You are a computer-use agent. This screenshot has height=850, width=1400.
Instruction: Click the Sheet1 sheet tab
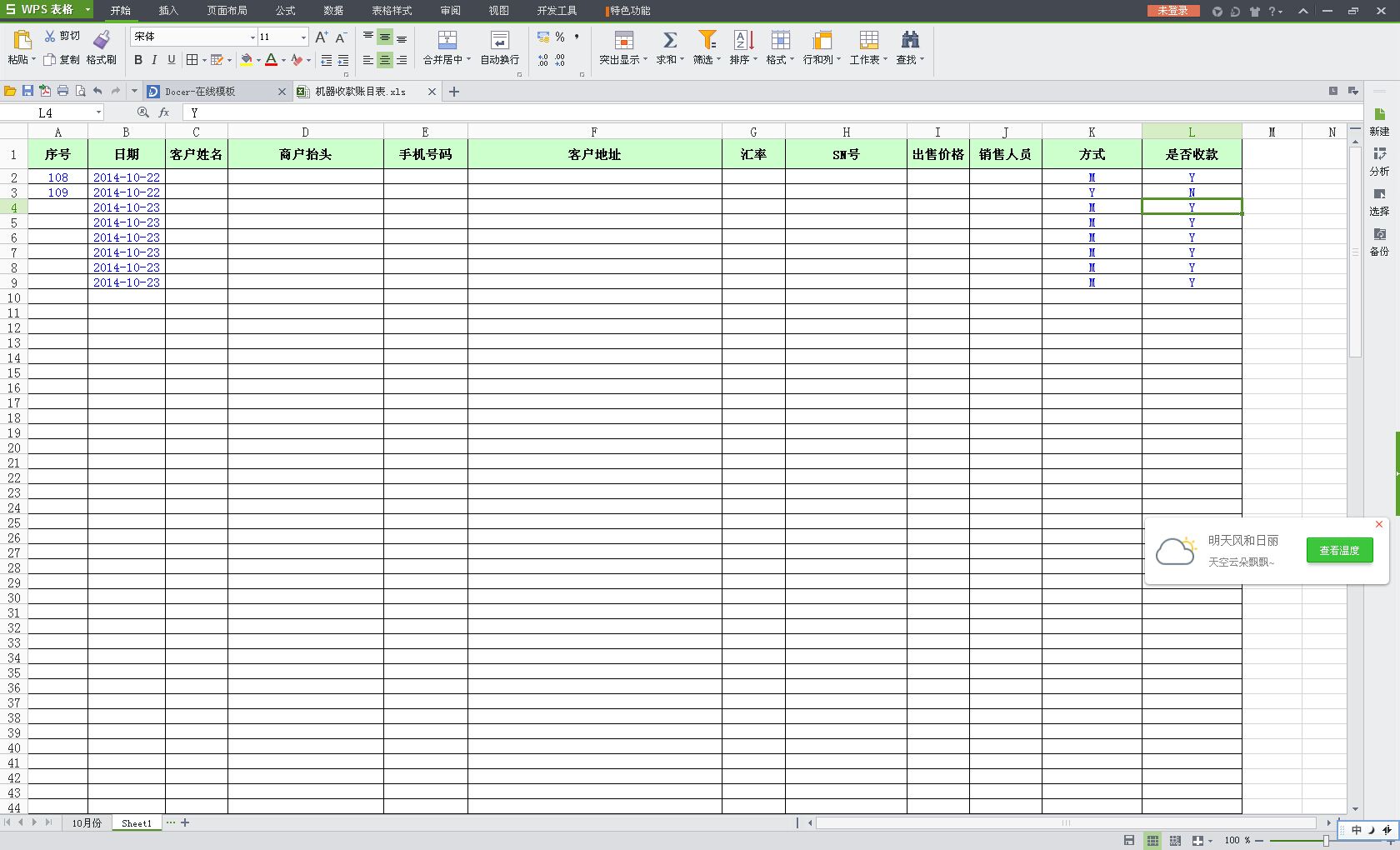click(137, 822)
